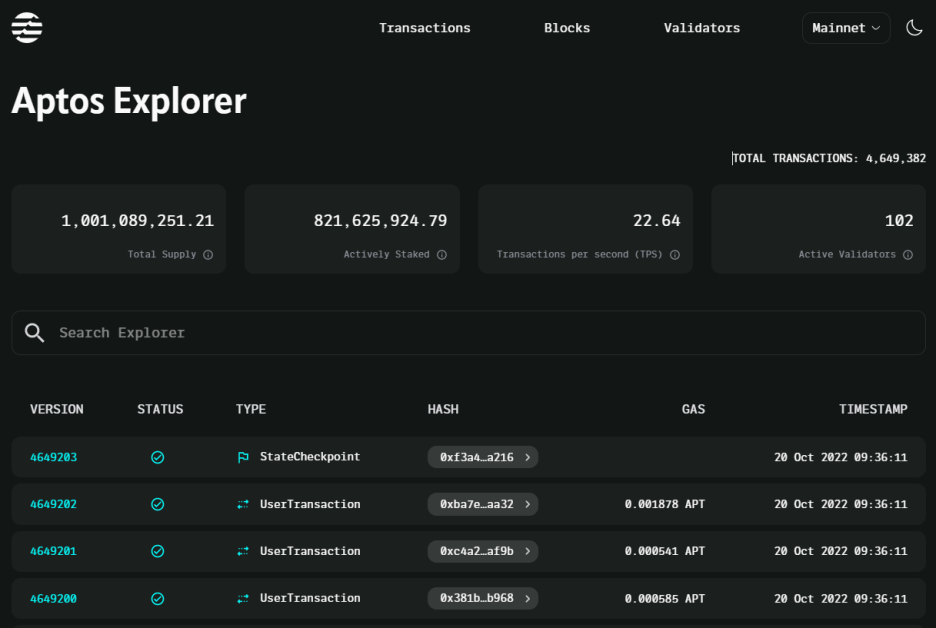This screenshot has height=628, width=936.
Task: Click the GAS column header
Action: pyautogui.click(x=693, y=410)
